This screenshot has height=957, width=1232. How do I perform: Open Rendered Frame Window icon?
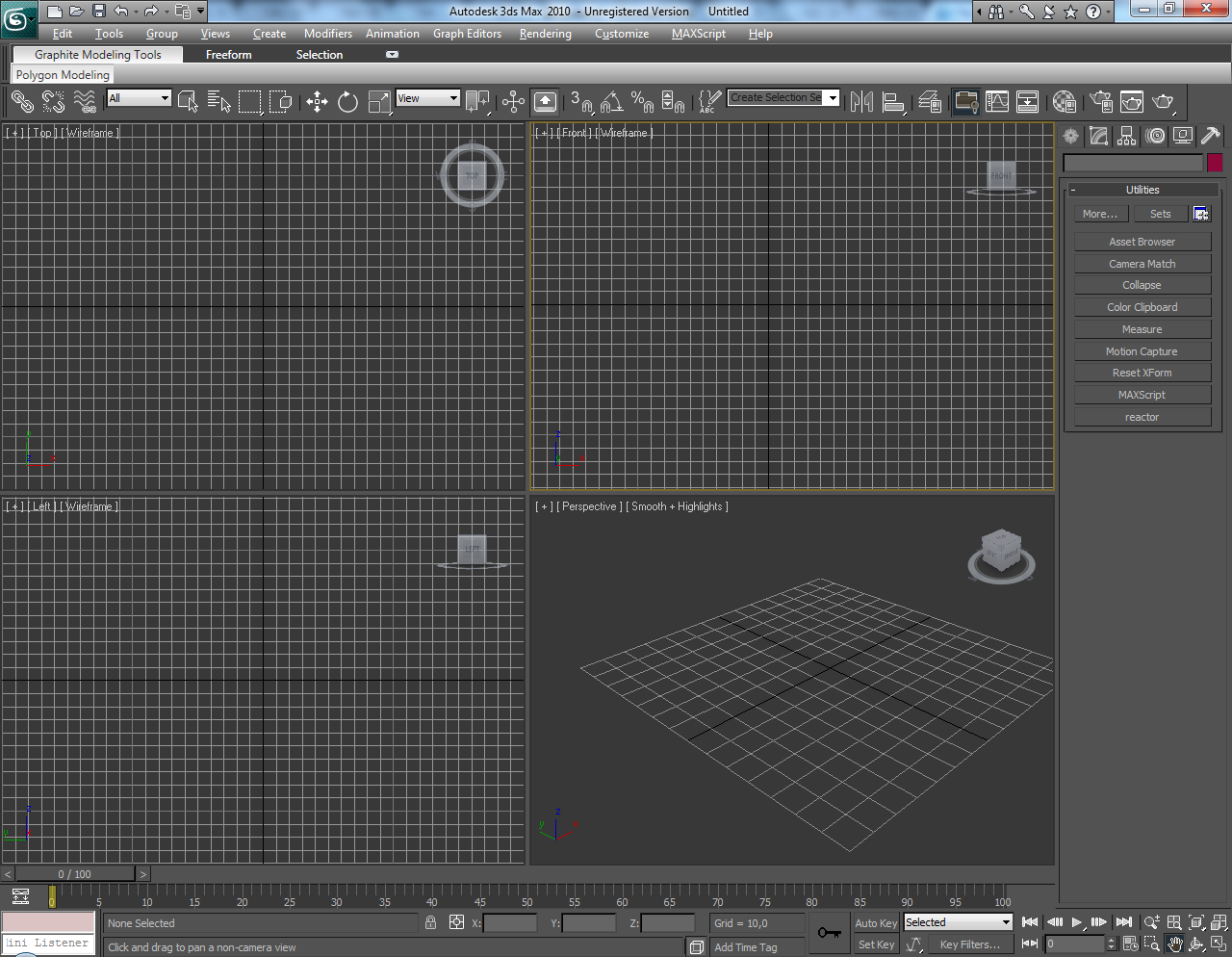[1132, 101]
